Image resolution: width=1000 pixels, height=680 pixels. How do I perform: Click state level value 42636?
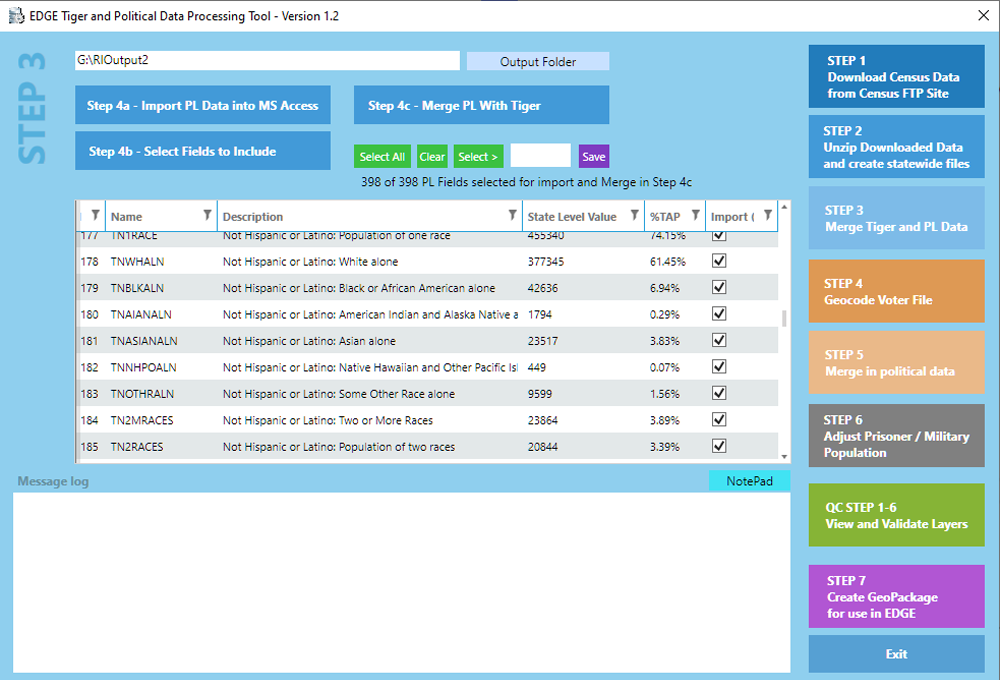tap(543, 288)
